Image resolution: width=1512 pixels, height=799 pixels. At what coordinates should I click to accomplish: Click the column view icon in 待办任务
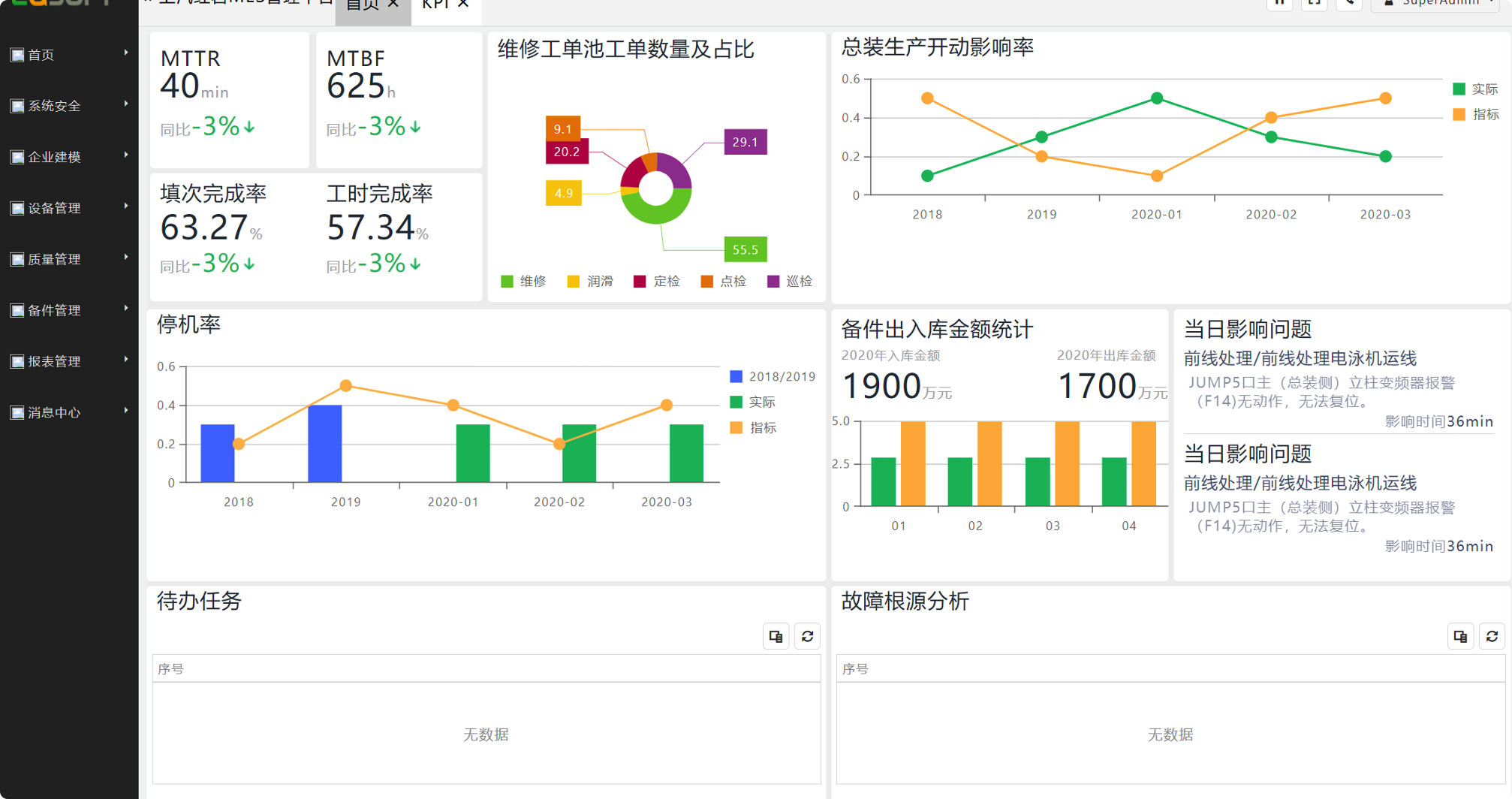coord(776,636)
